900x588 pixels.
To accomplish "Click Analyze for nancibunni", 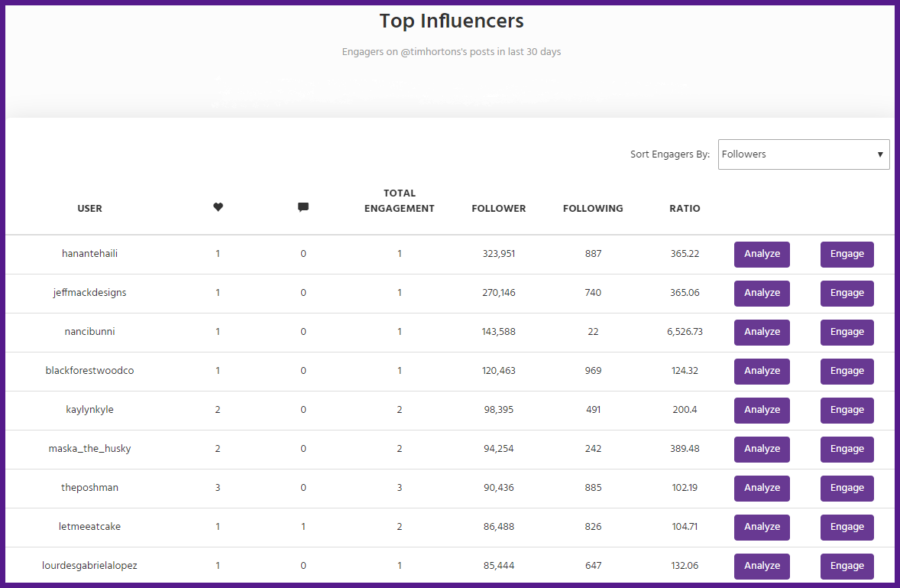I will pyautogui.click(x=761, y=332).
